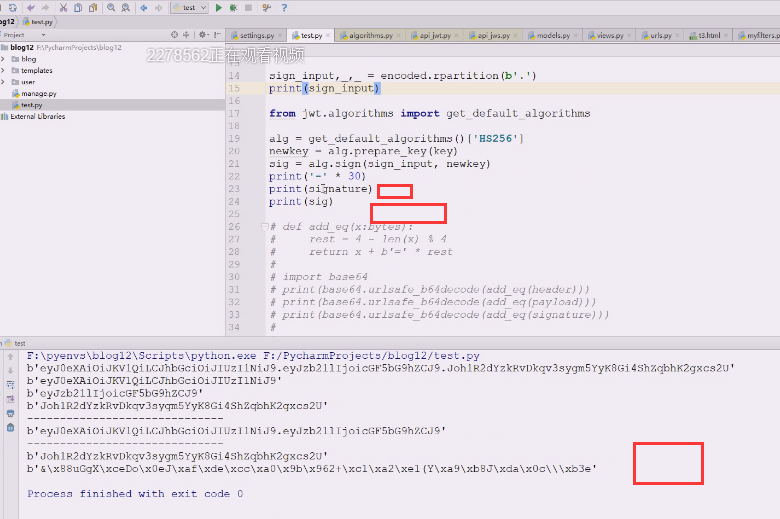Click 'HS256' string on line 19
The height and width of the screenshot is (519, 780).
click(x=494, y=138)
